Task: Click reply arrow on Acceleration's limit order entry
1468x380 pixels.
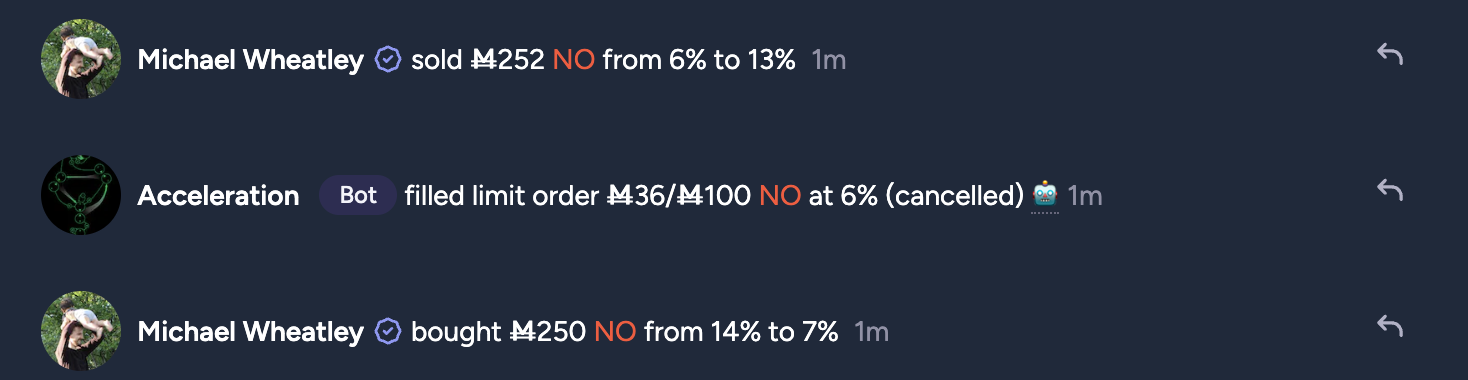Action: pyautogui.click(x=1390, y=189)
